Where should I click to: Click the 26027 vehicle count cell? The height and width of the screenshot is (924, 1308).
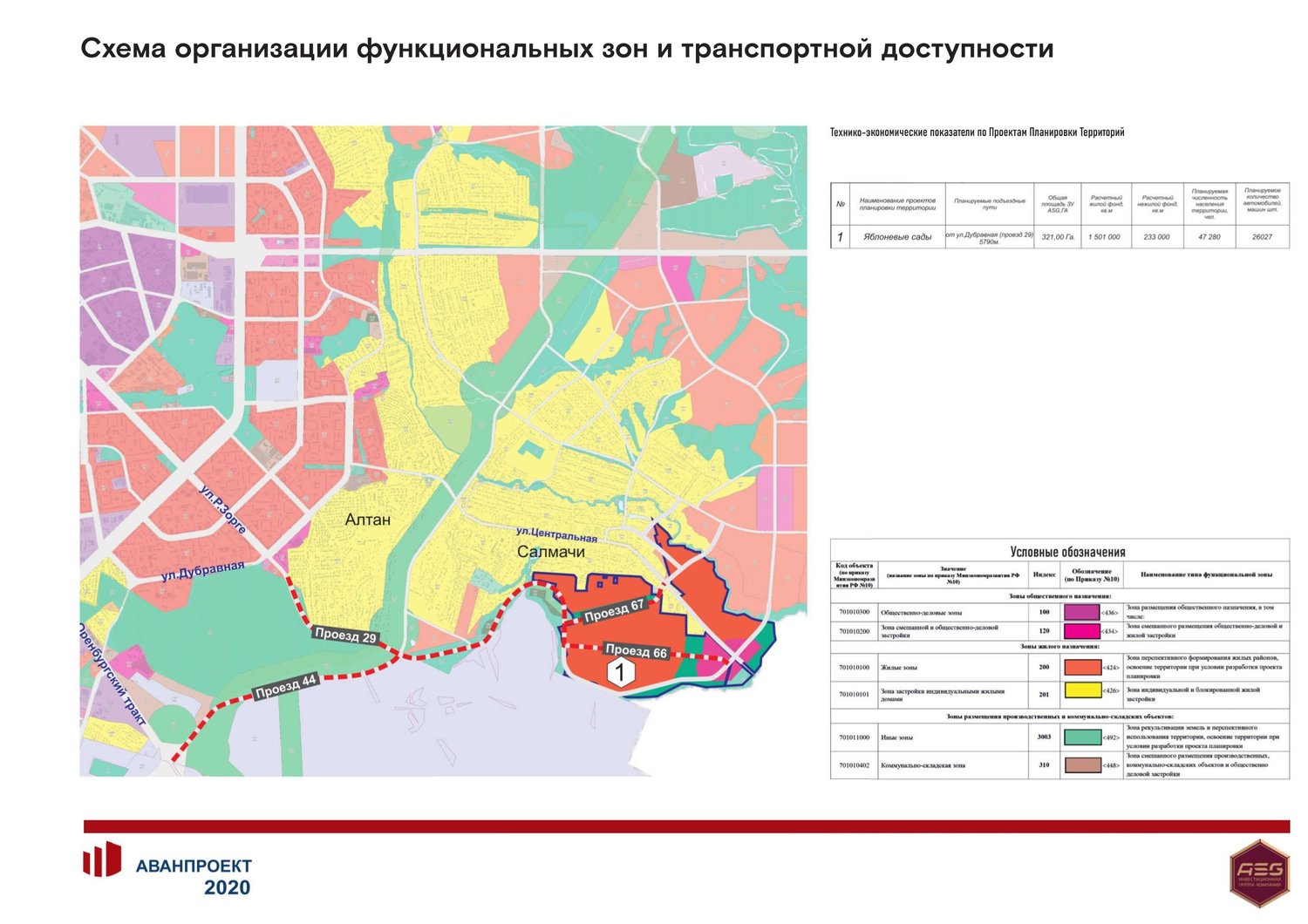pos(1262,236)
